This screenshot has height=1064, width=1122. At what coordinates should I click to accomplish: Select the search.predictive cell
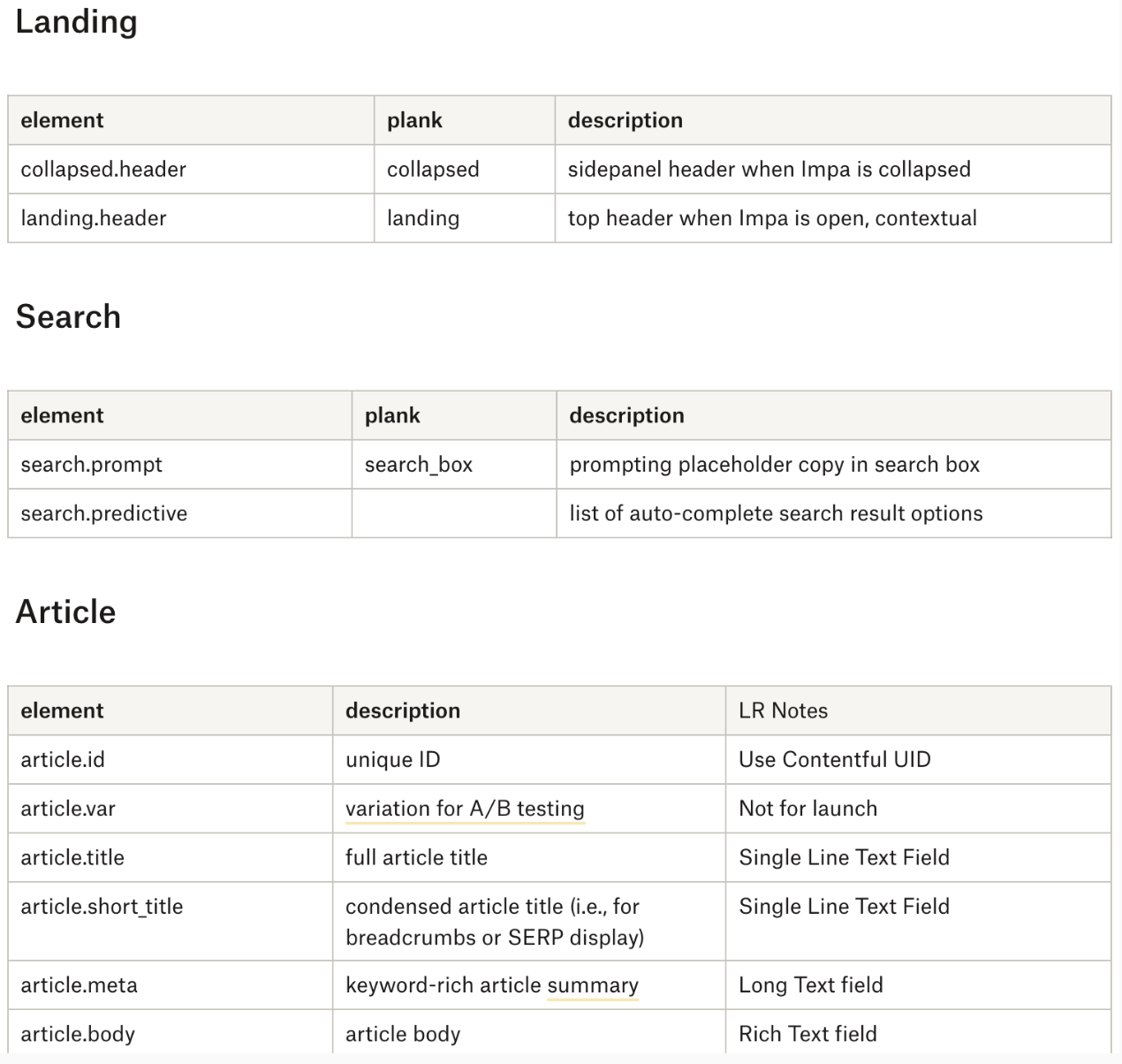click(180, 513)
